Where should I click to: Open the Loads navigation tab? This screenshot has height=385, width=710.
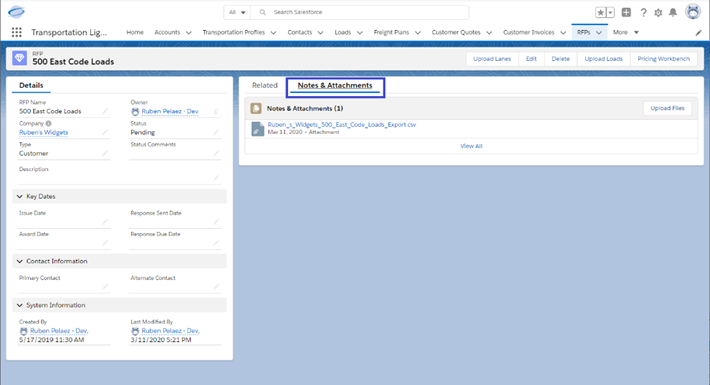(343, 32)
